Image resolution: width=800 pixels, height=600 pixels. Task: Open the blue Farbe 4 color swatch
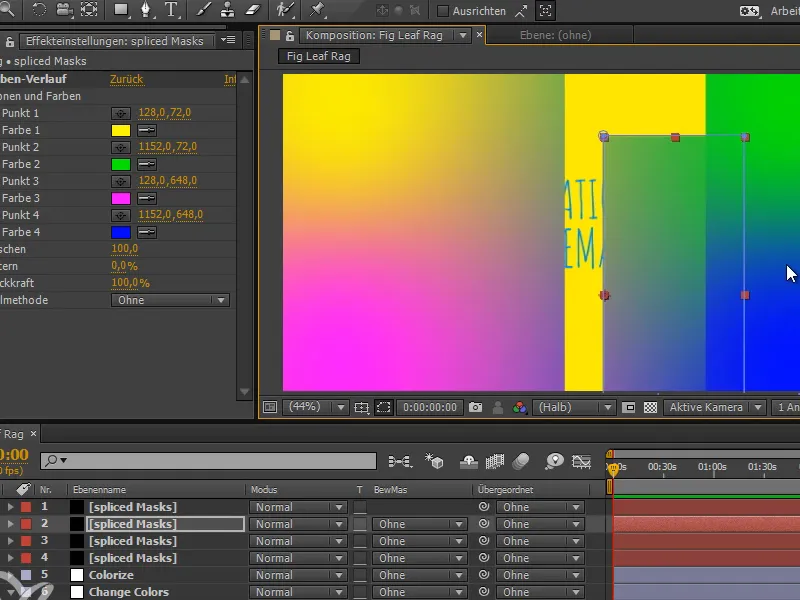tap(121, 233)
